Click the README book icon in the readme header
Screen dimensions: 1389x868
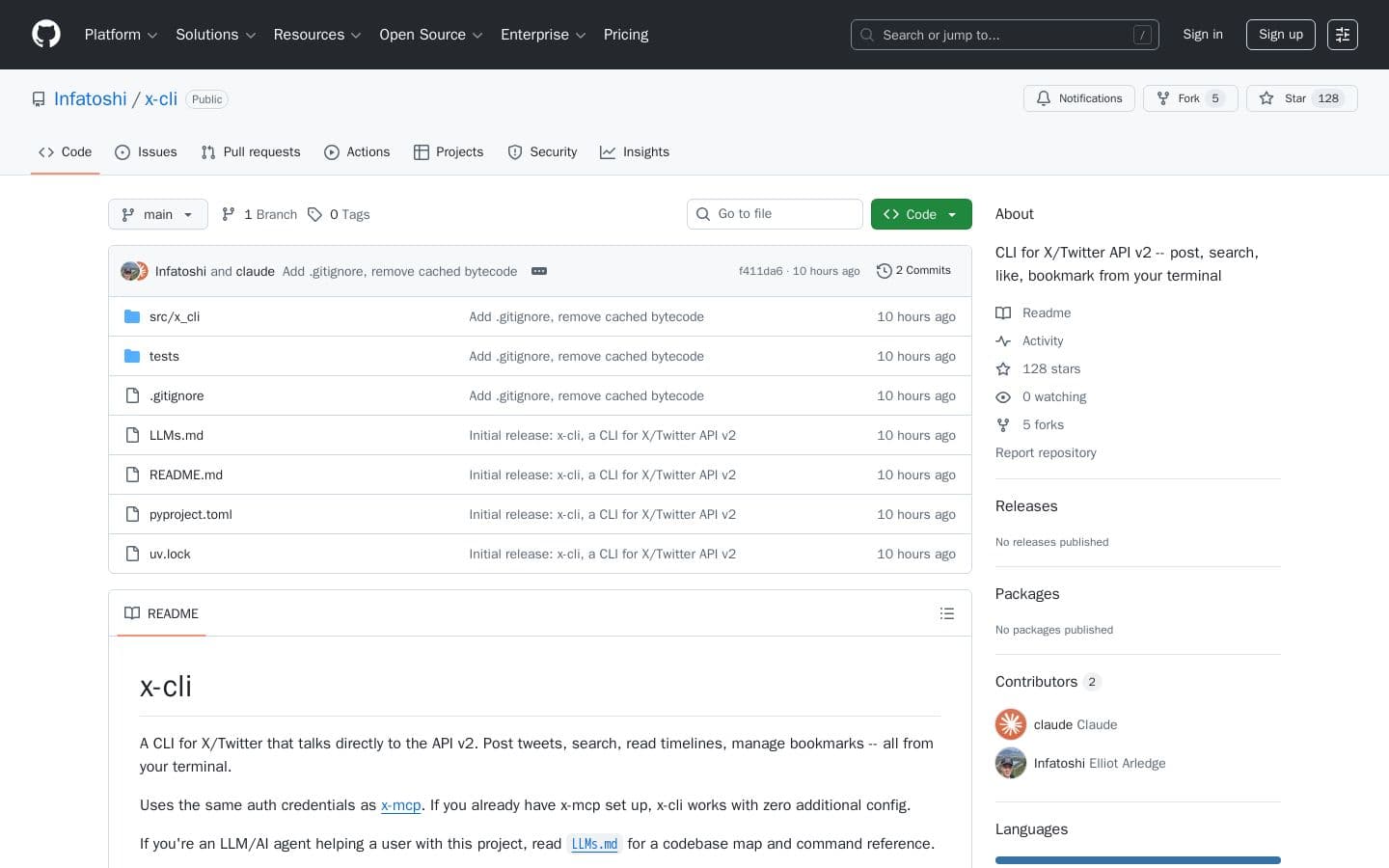pos(132,613)
